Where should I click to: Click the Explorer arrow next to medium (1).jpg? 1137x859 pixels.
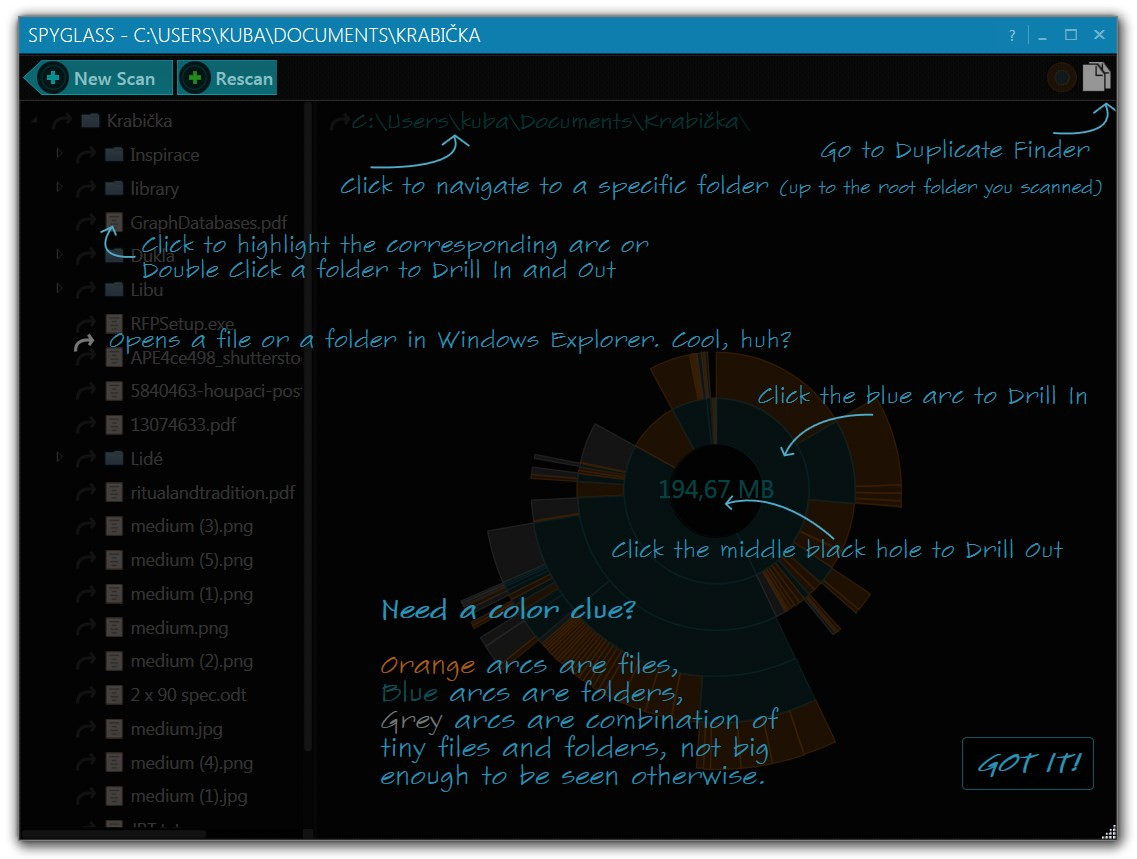pyautogui.click(x=86, y=796)
